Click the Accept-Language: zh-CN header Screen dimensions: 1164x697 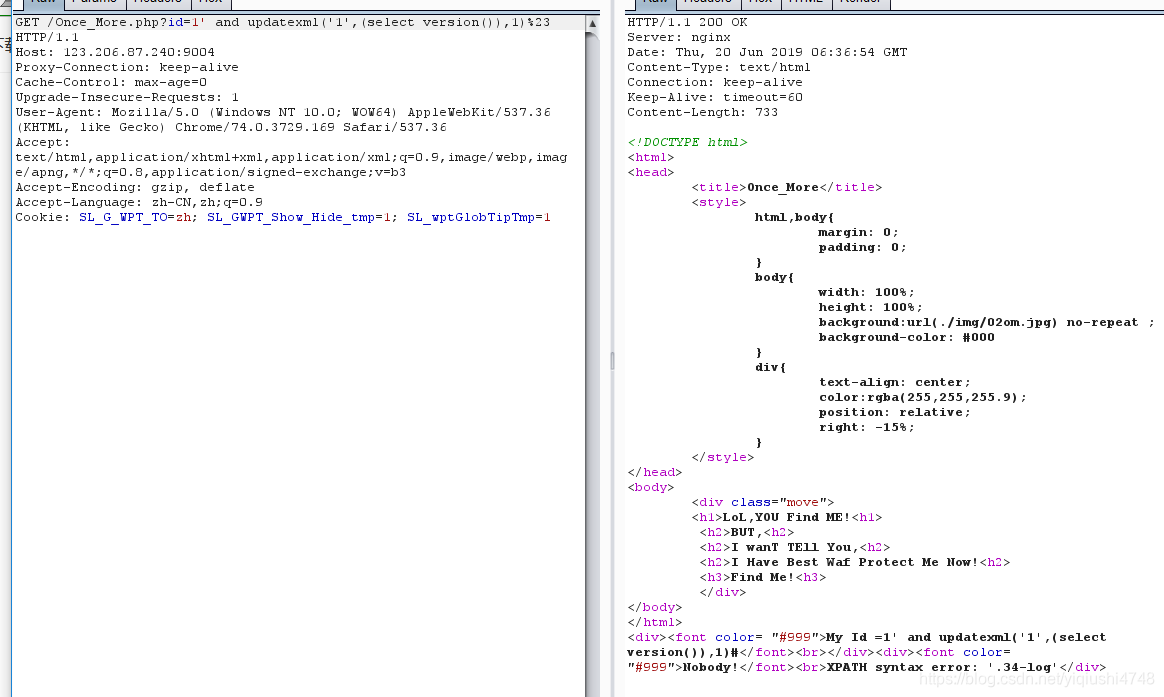point(139,202)
